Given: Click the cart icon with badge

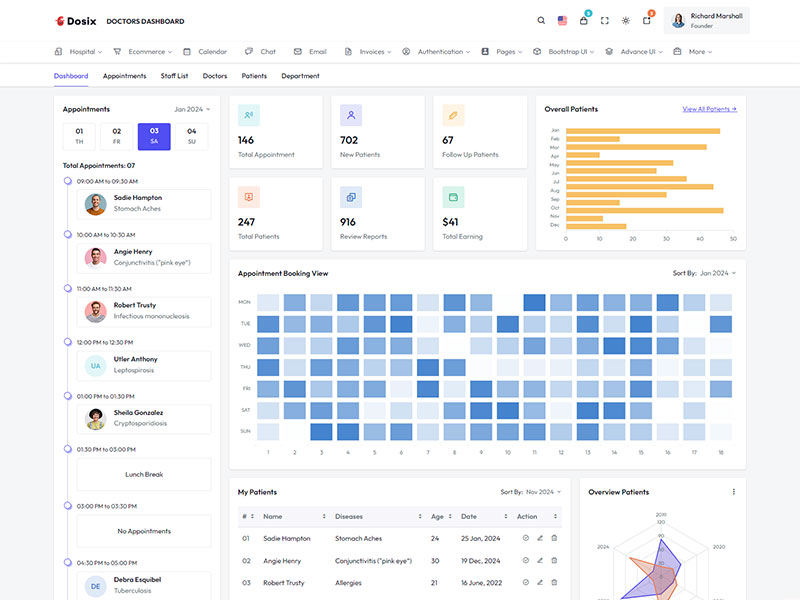Looking at the screenshot, I should [x=583, y=18].
